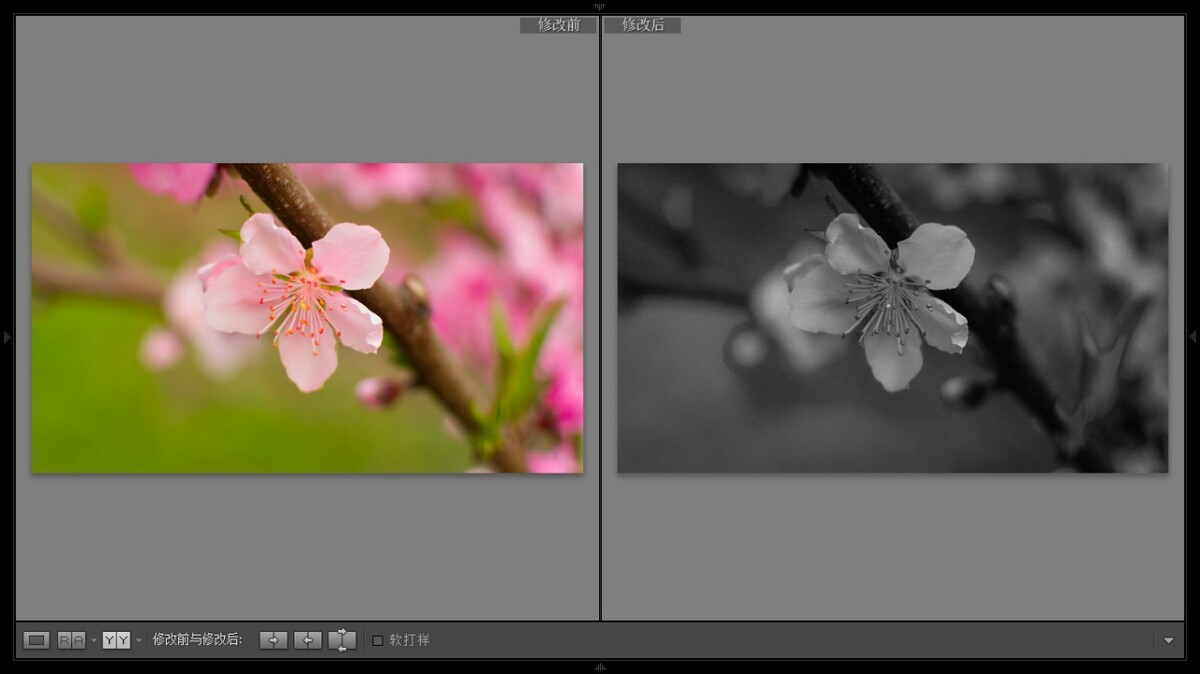
Task: Click the black-and-white after photo
Action: [892, 318]
